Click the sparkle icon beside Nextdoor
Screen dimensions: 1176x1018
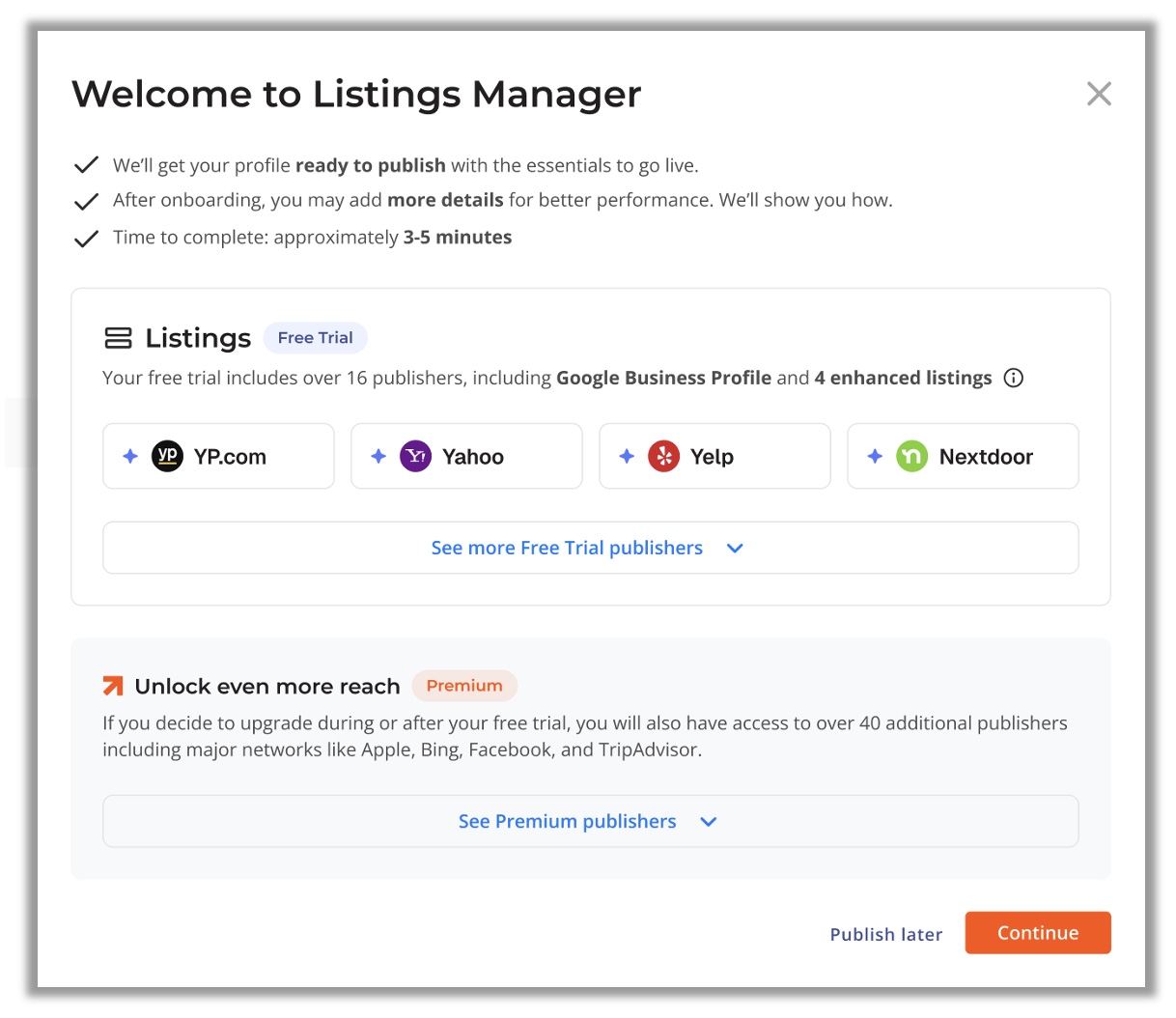click(x=875, y=456)
